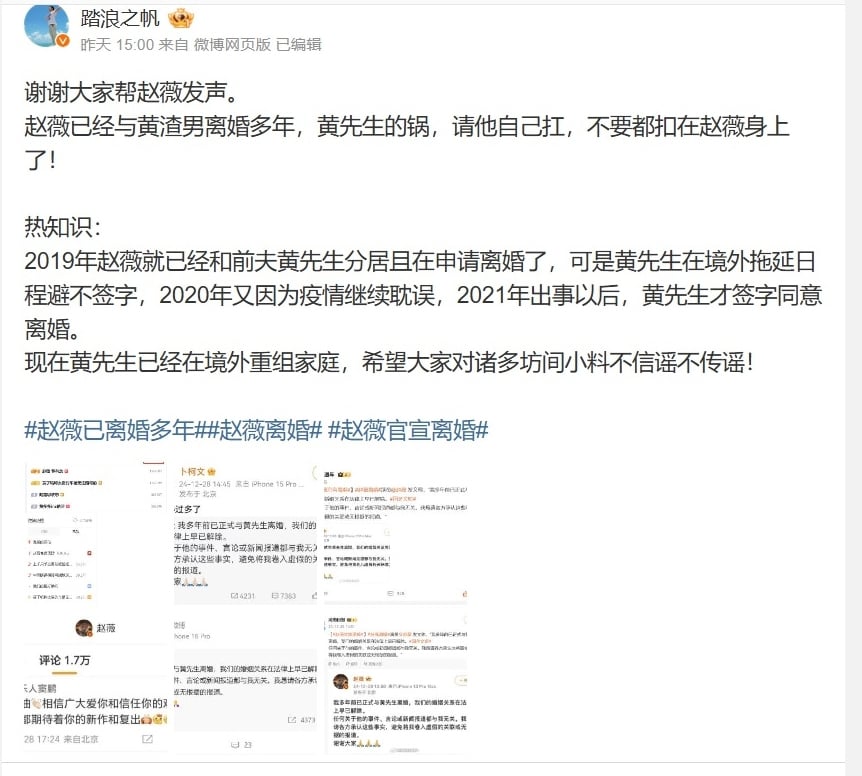Image resolution: width=862 pixels, height=776 pixels.
Task: Open the top-right news repost thumbnail
Action: point(396,532)
